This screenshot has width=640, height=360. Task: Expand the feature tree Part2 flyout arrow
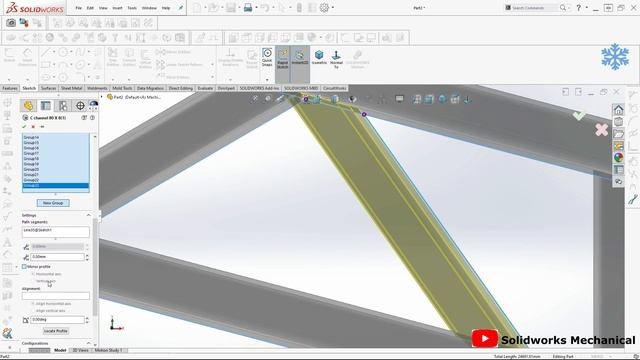click(x=102, y=97)
